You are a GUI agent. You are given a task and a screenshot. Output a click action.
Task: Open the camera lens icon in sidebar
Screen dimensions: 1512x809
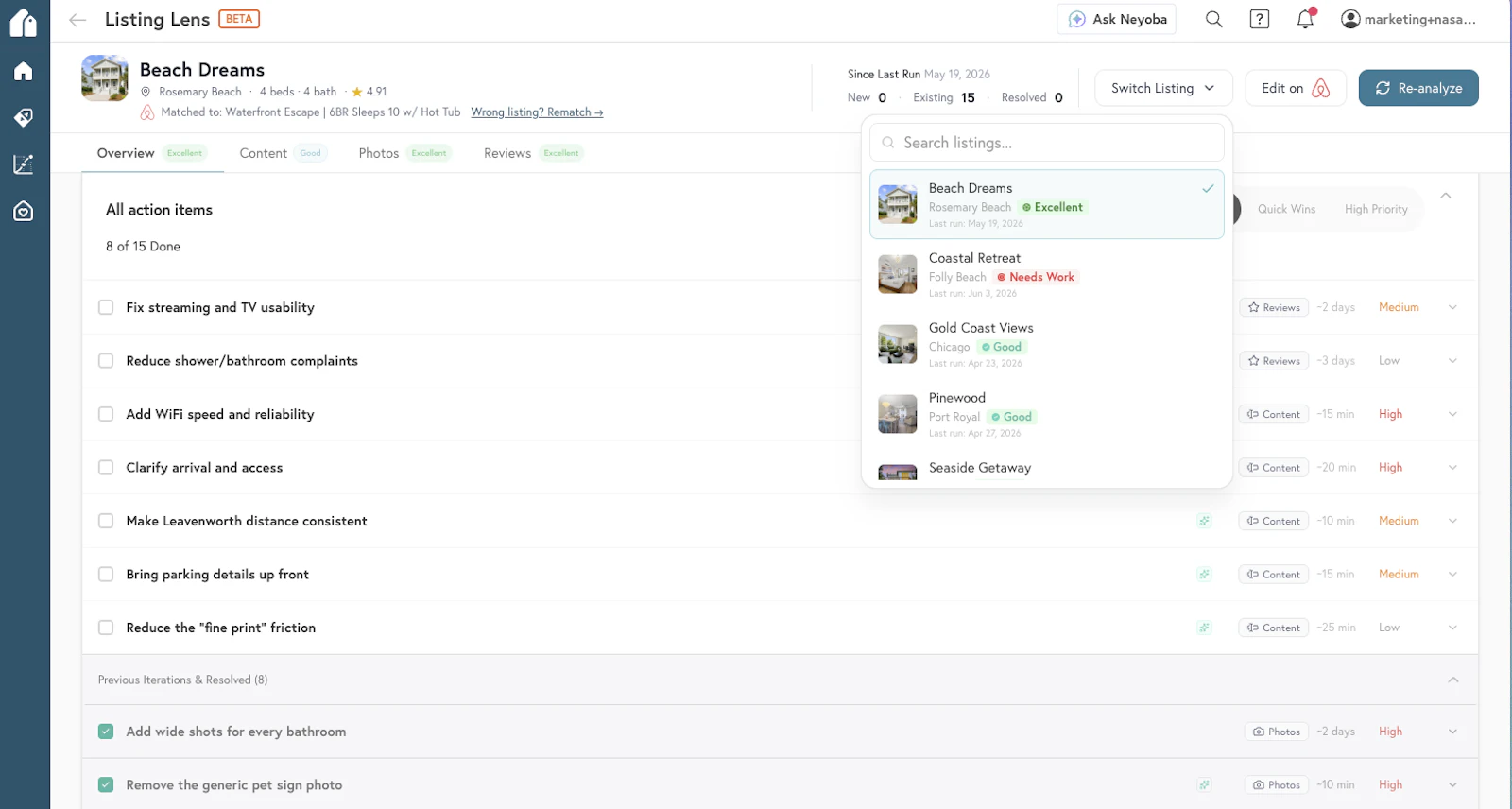click(x=24, y=211)
